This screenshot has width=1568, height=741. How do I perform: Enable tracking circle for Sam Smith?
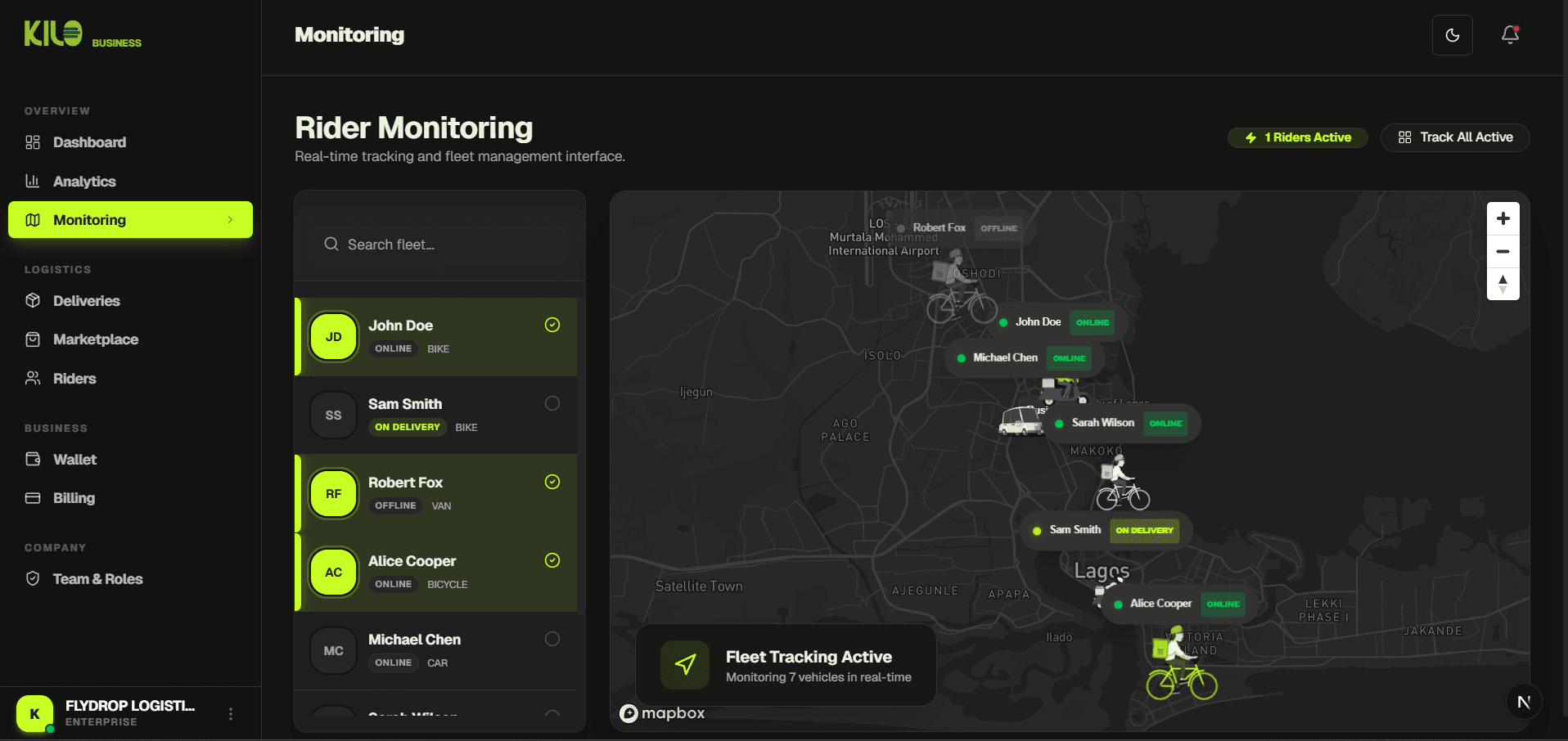point(552,403)
